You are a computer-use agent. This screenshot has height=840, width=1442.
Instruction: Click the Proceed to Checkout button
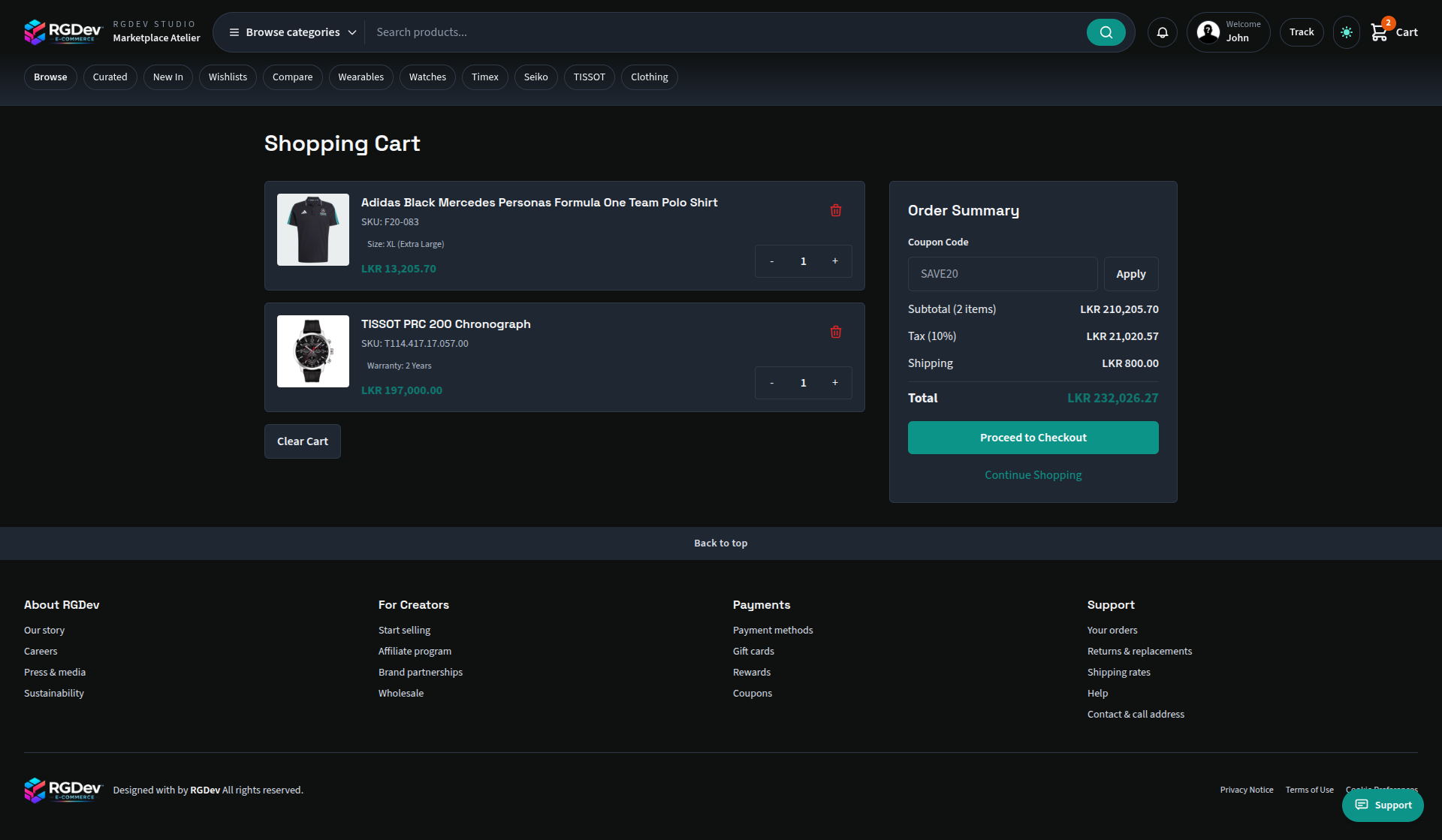(x=1033, y=437)
